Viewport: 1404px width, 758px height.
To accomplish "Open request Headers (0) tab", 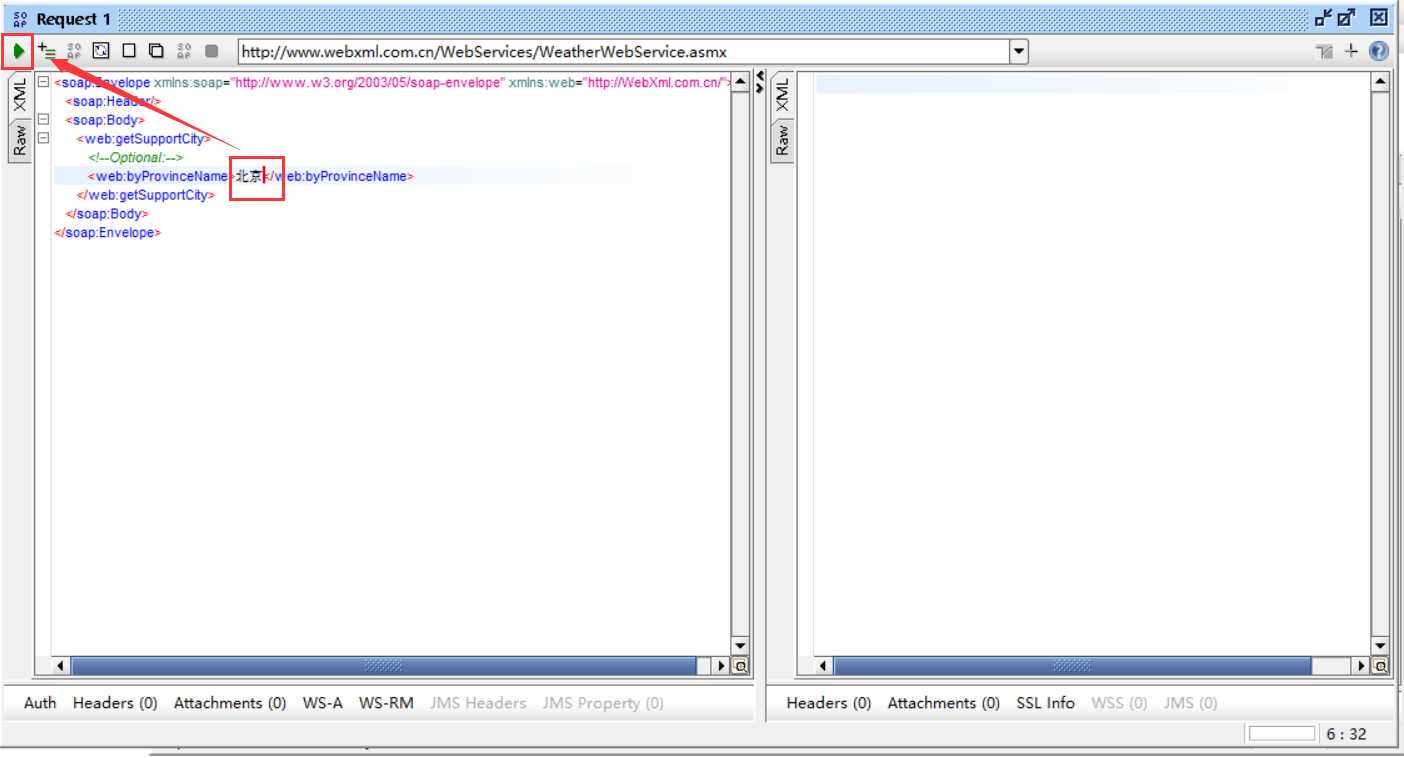I will (x=115, y=703).
